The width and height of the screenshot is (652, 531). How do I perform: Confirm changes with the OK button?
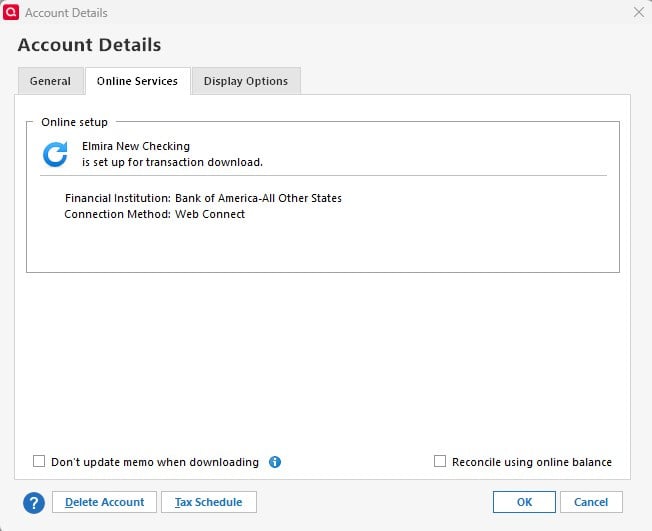point(524,502)
